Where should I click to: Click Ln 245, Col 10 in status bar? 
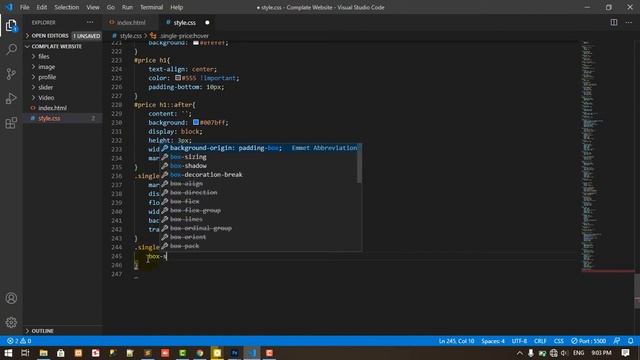[x=456, y=341]
